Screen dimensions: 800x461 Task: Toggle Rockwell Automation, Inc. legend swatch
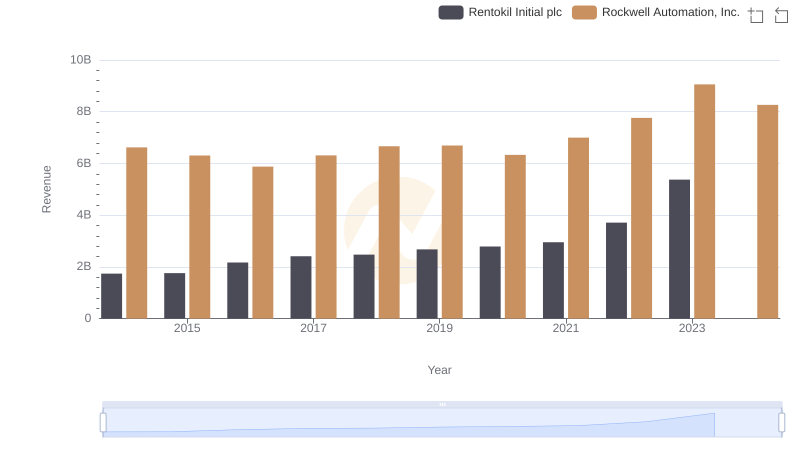coord(584,12)
